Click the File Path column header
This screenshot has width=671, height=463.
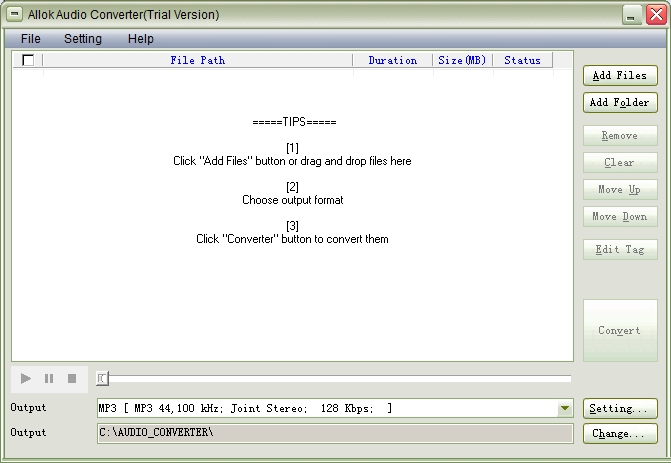click(x=198, y=60)
